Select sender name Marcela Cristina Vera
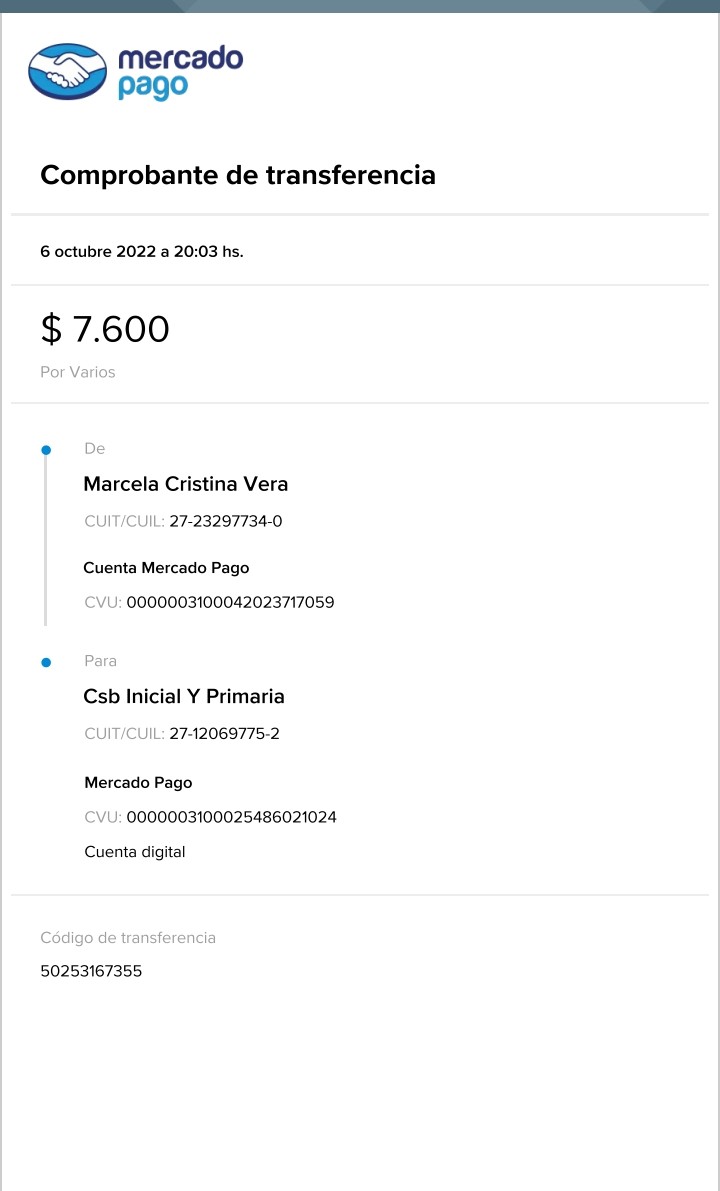 click(186, 484)
